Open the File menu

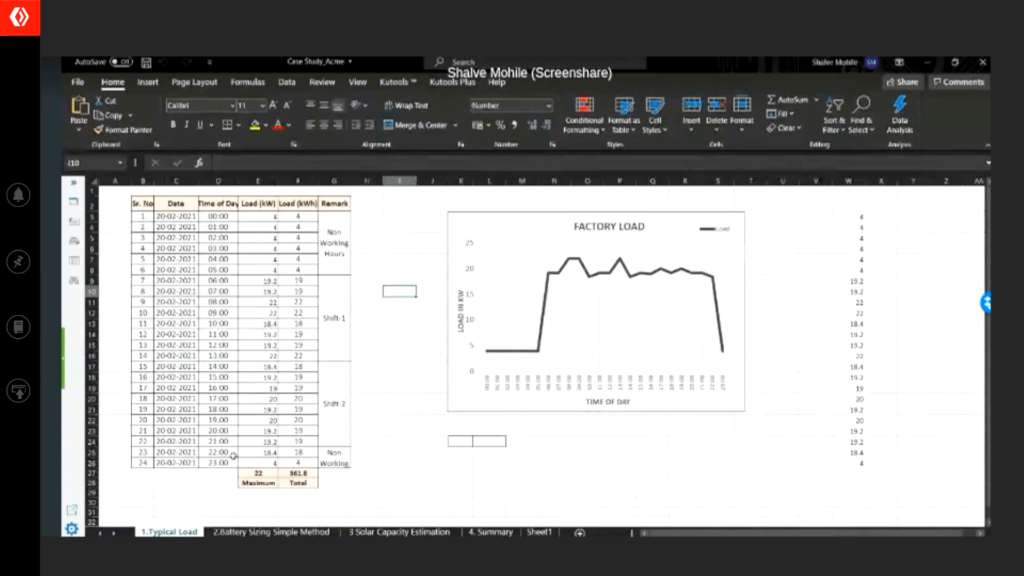click(x=78, y=82)
